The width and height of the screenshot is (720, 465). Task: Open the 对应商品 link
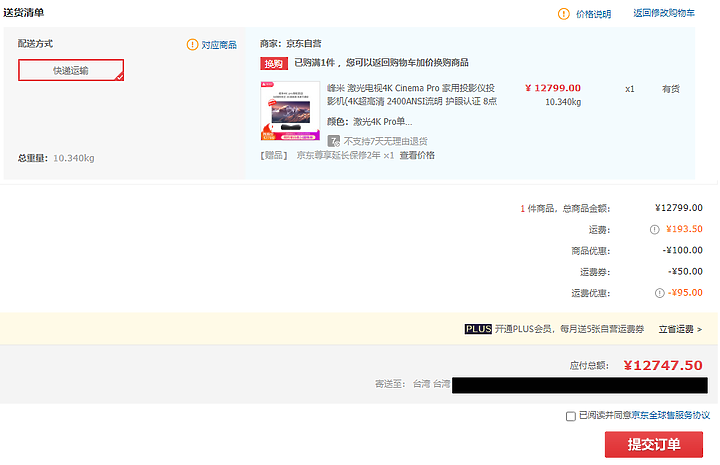click(219, 45)
